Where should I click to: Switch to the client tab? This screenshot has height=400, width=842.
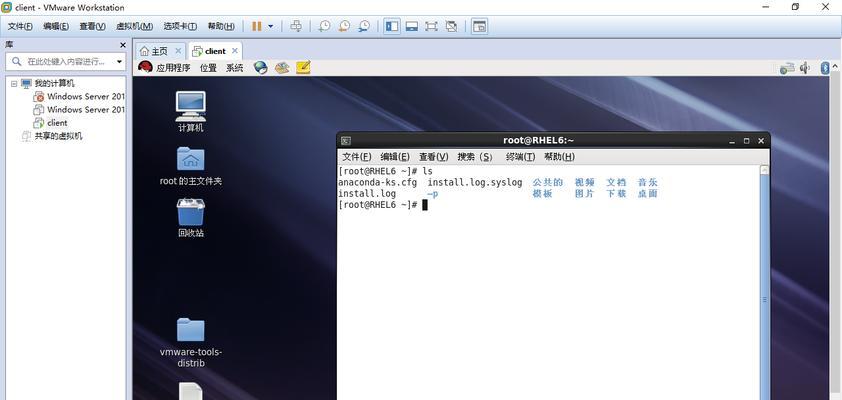click(215, 51)
